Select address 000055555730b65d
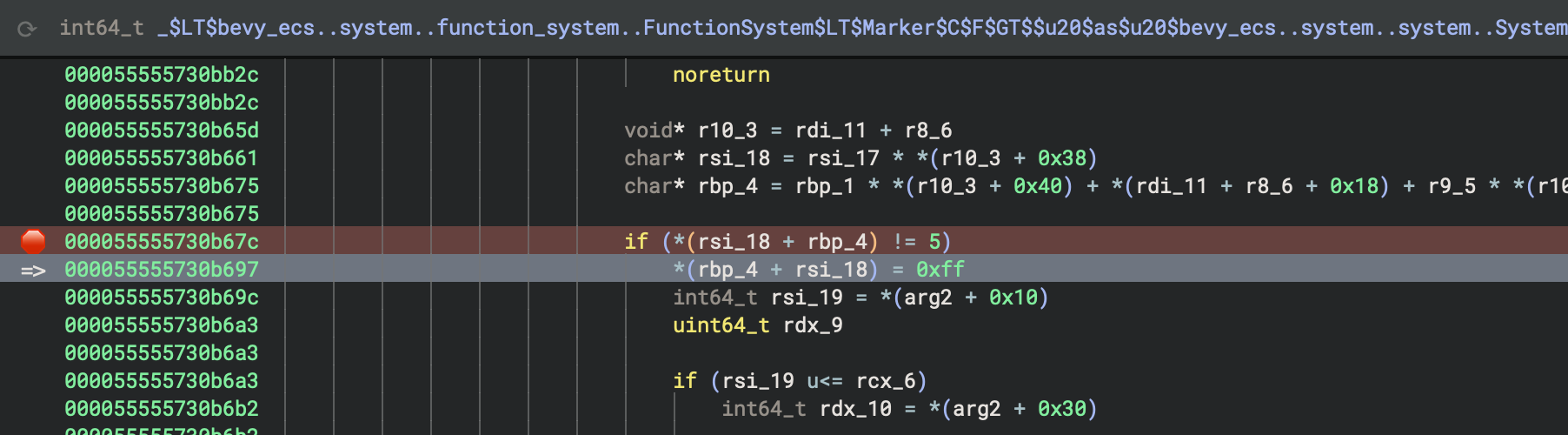Image resolution: width=1568 pixels, height=435 pixels. (x=162, y=130)
